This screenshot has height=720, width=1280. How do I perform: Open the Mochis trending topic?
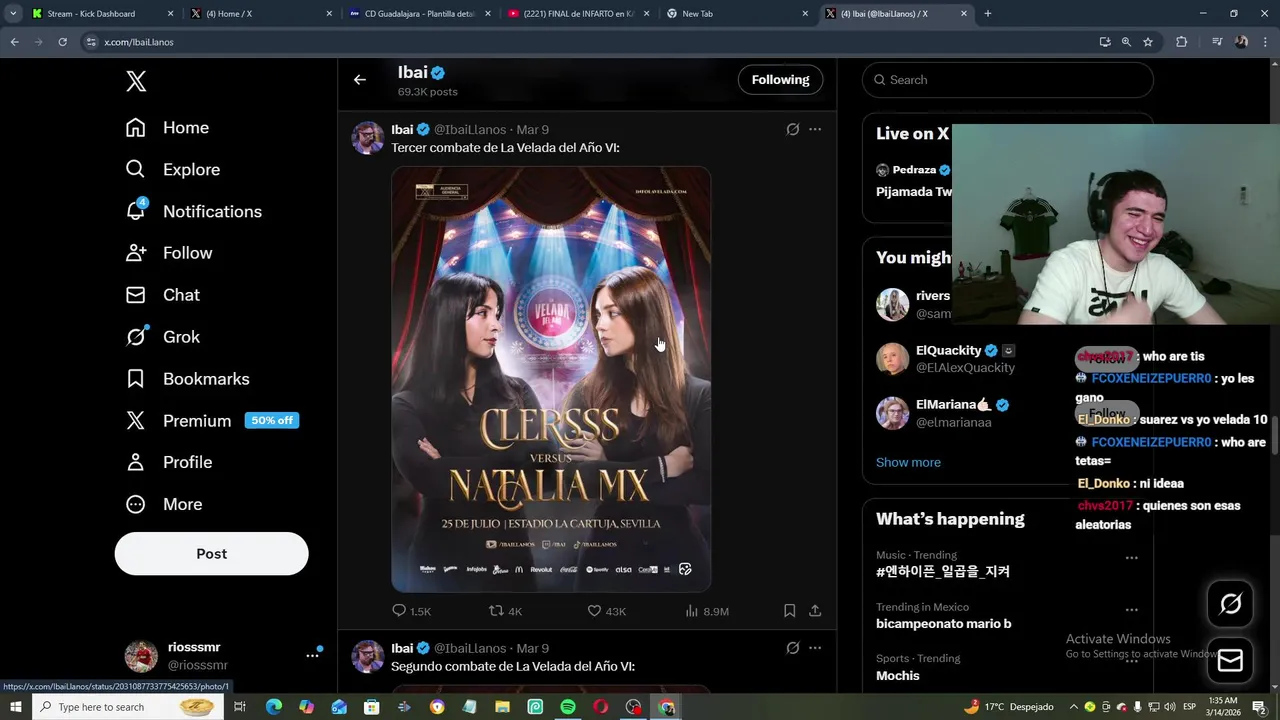tap(897, 676)
